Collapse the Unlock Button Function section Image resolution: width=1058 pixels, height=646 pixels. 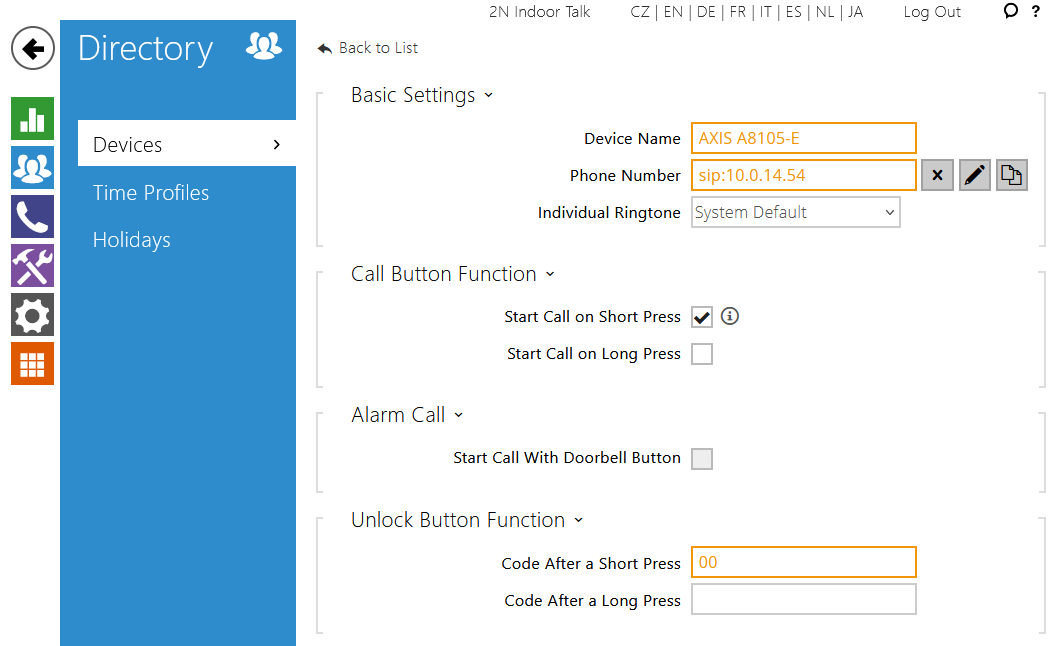[x=466, y=520]
